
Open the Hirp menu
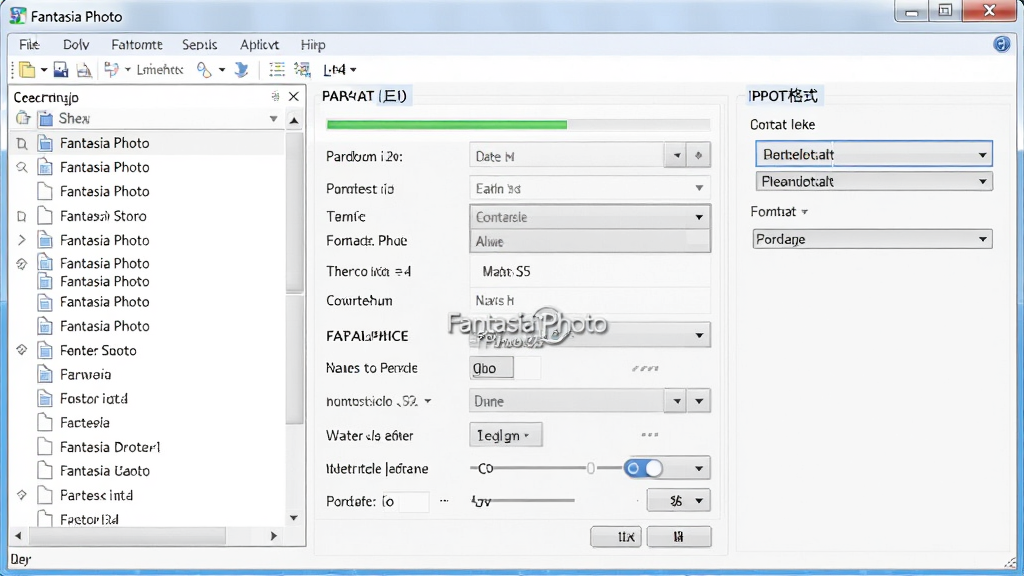(313, 44)
